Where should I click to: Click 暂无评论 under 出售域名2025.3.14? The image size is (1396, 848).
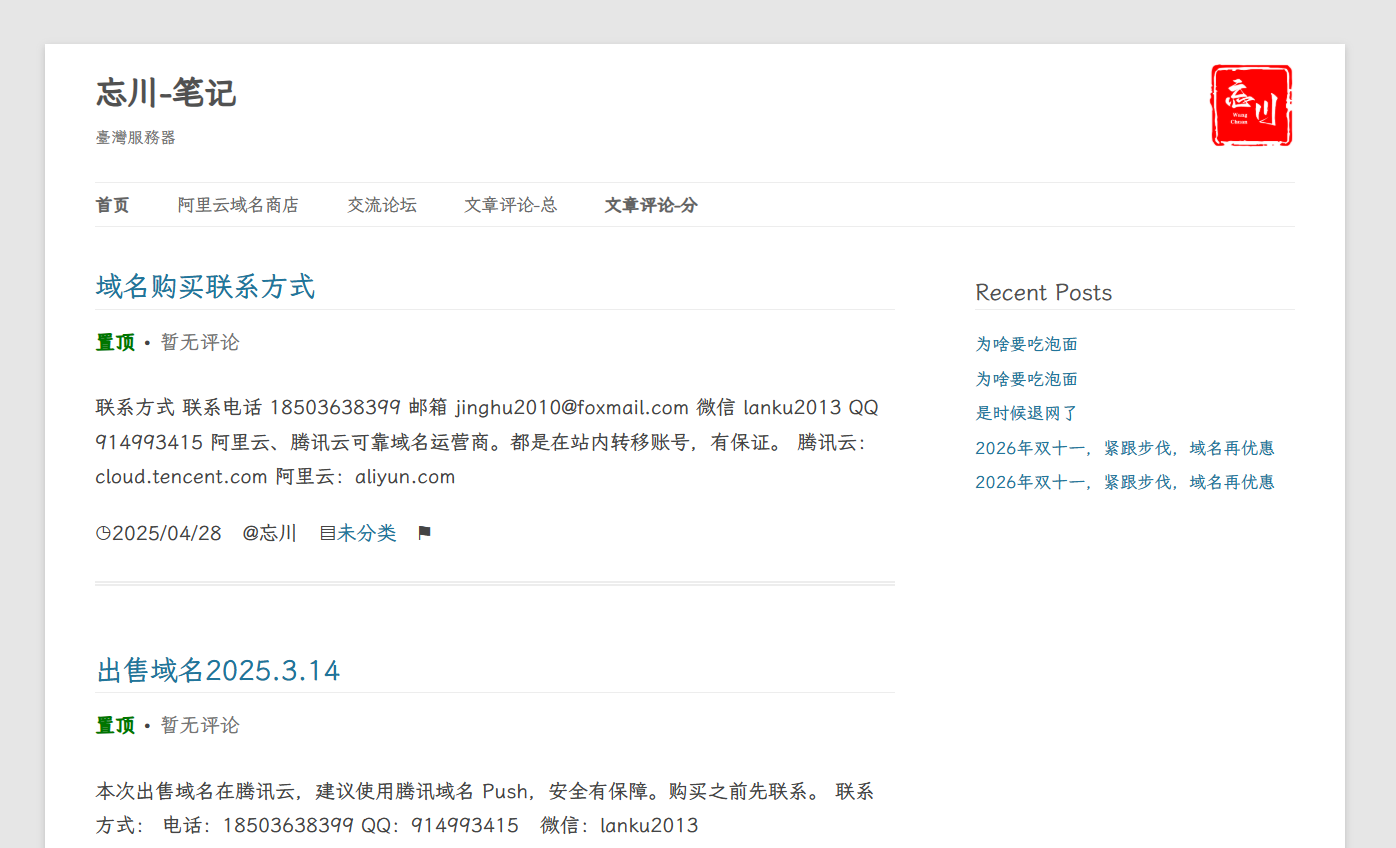[200, 725]
